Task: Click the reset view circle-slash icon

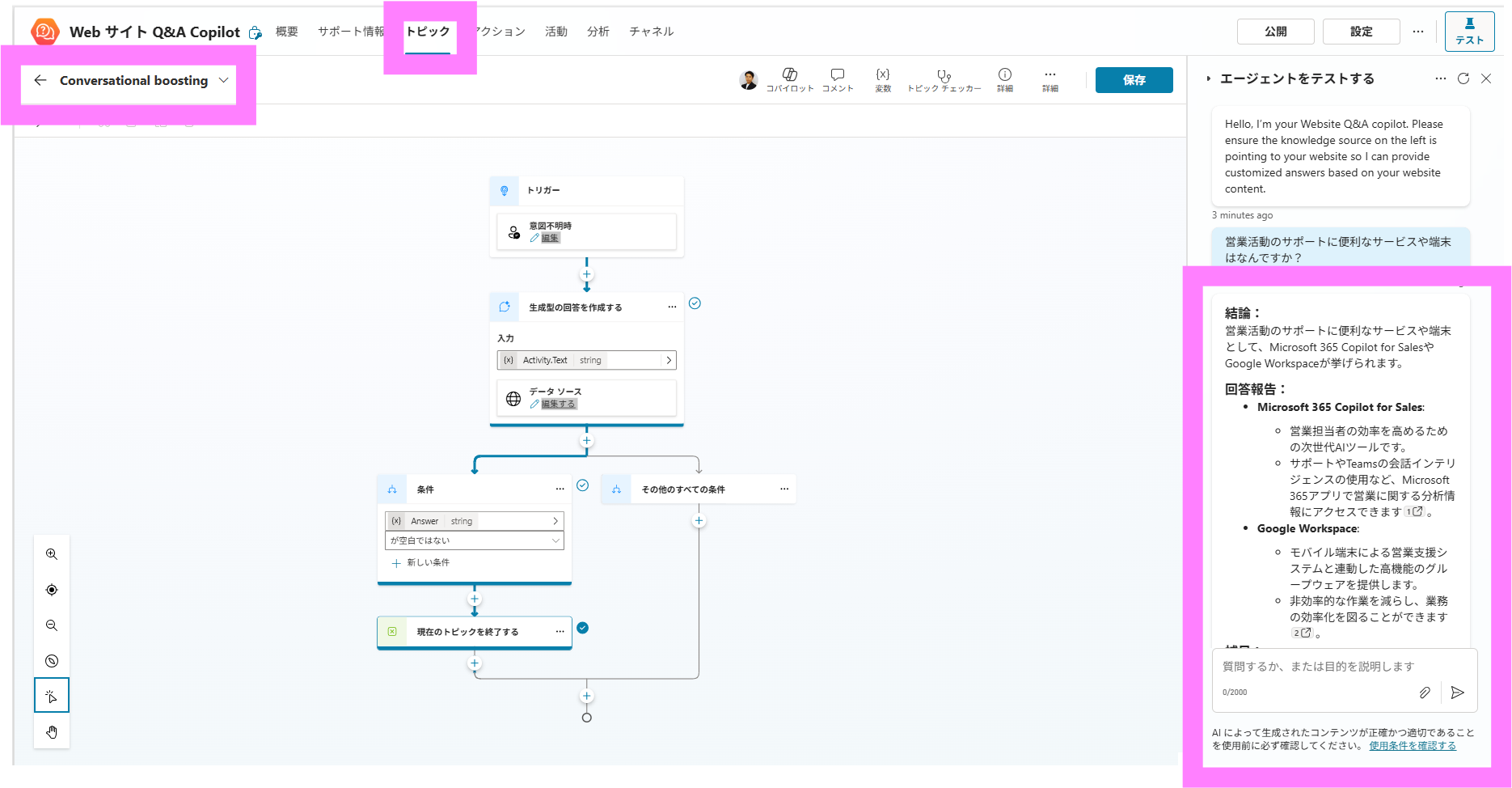Action: click(52, 661)
